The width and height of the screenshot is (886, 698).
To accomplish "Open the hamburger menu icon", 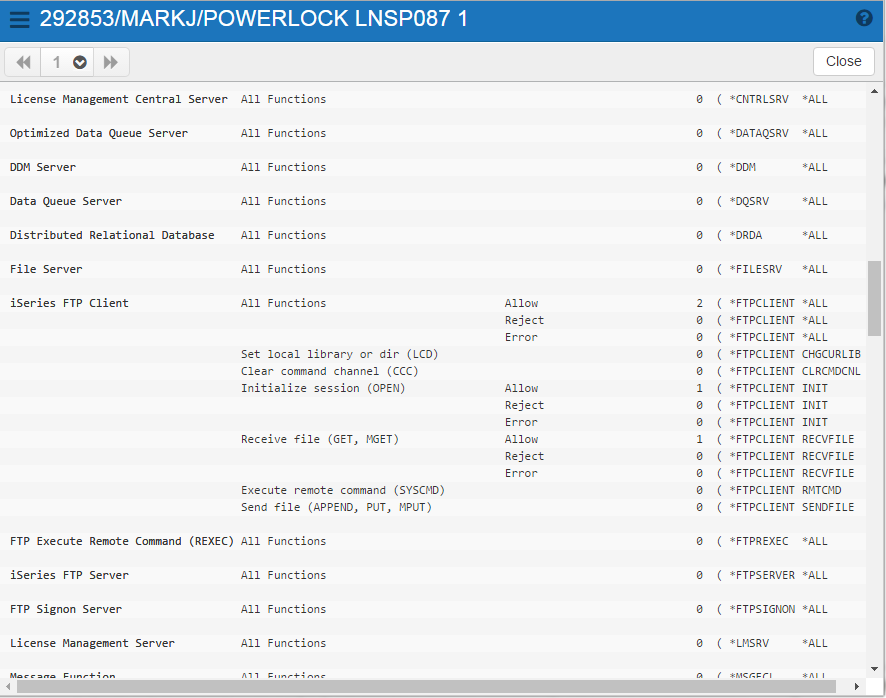I will [x=19, y=19].
